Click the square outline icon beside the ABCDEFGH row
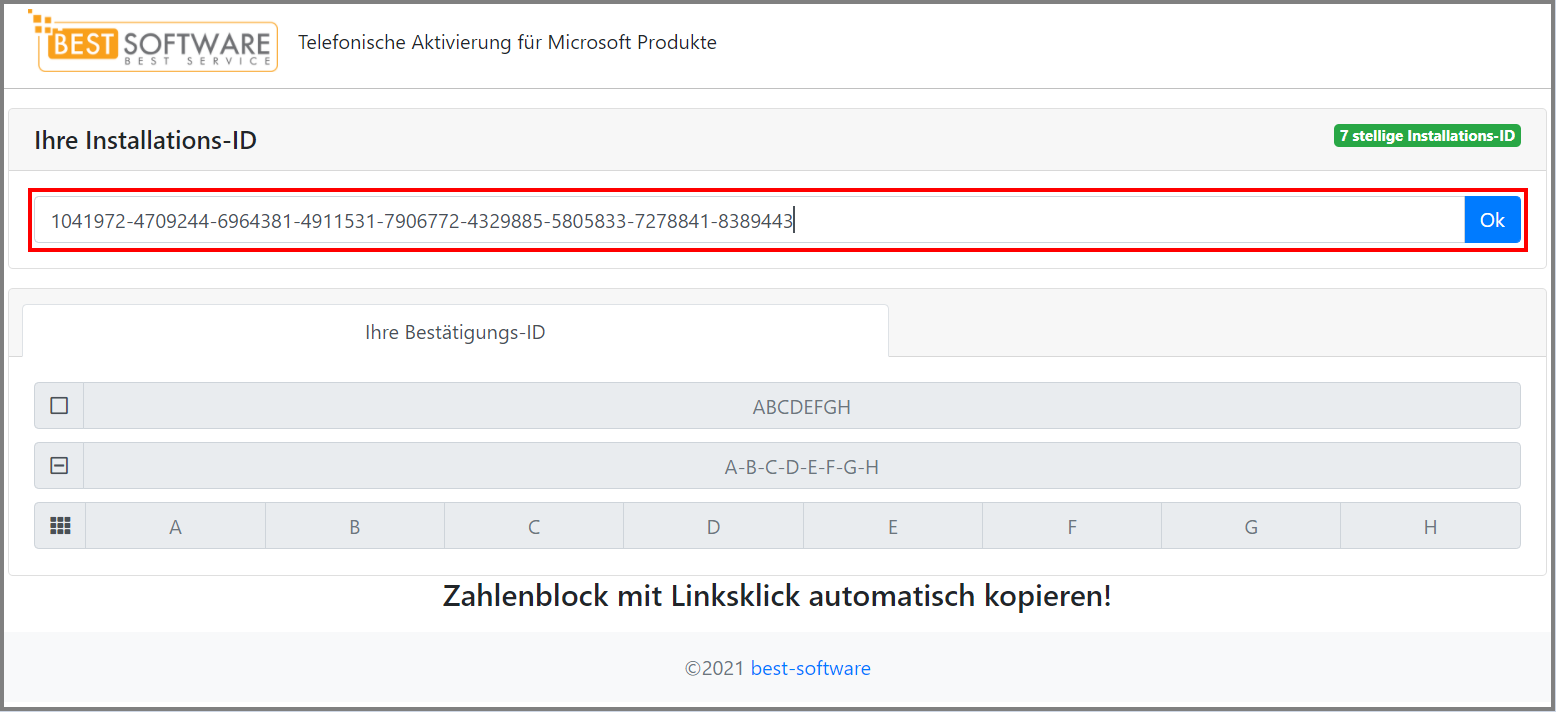The width and height of the screenshot is (1556, 712). pos(59,405)
